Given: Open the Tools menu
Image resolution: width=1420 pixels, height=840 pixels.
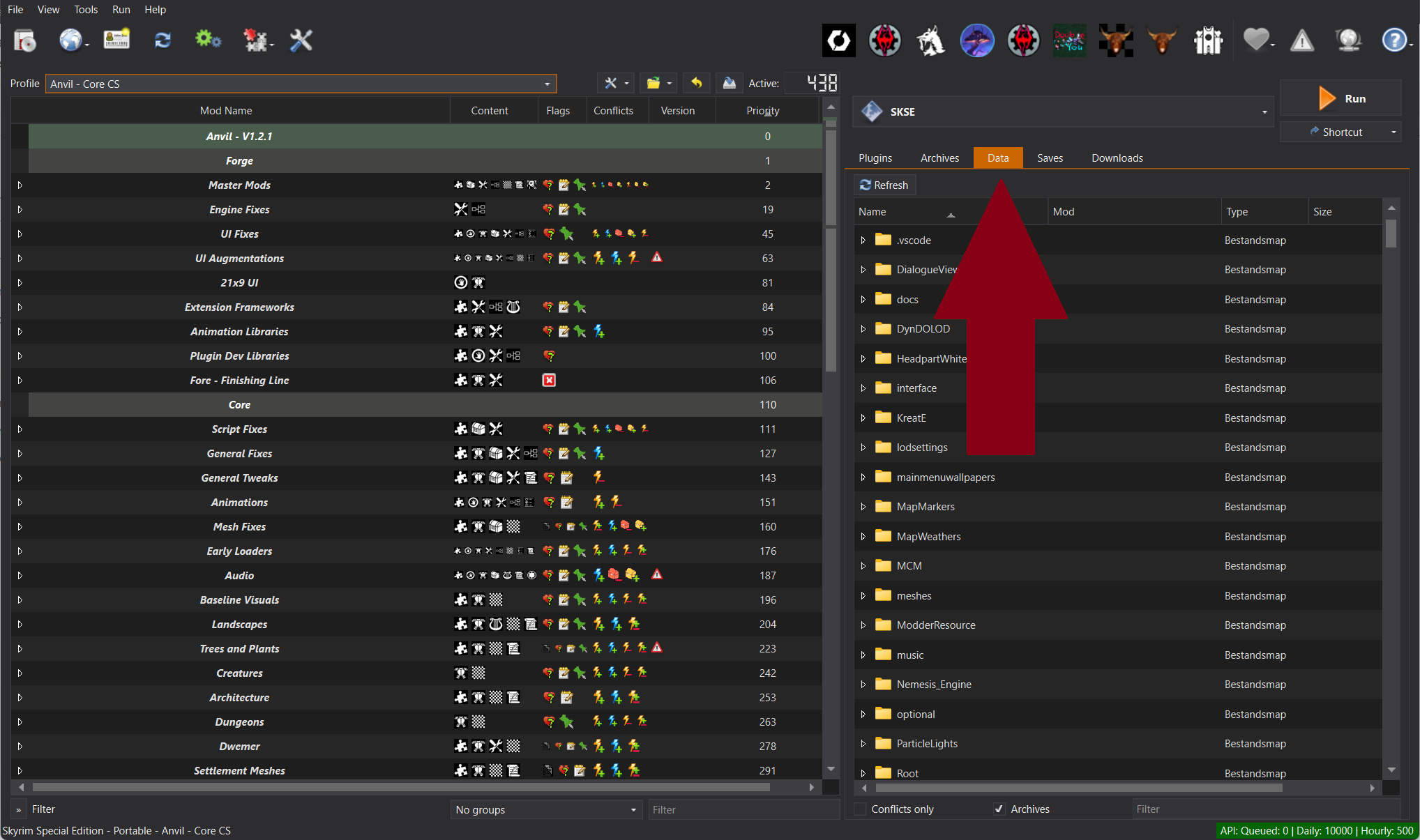Looking at the screenshot, I should pos(86,10).
